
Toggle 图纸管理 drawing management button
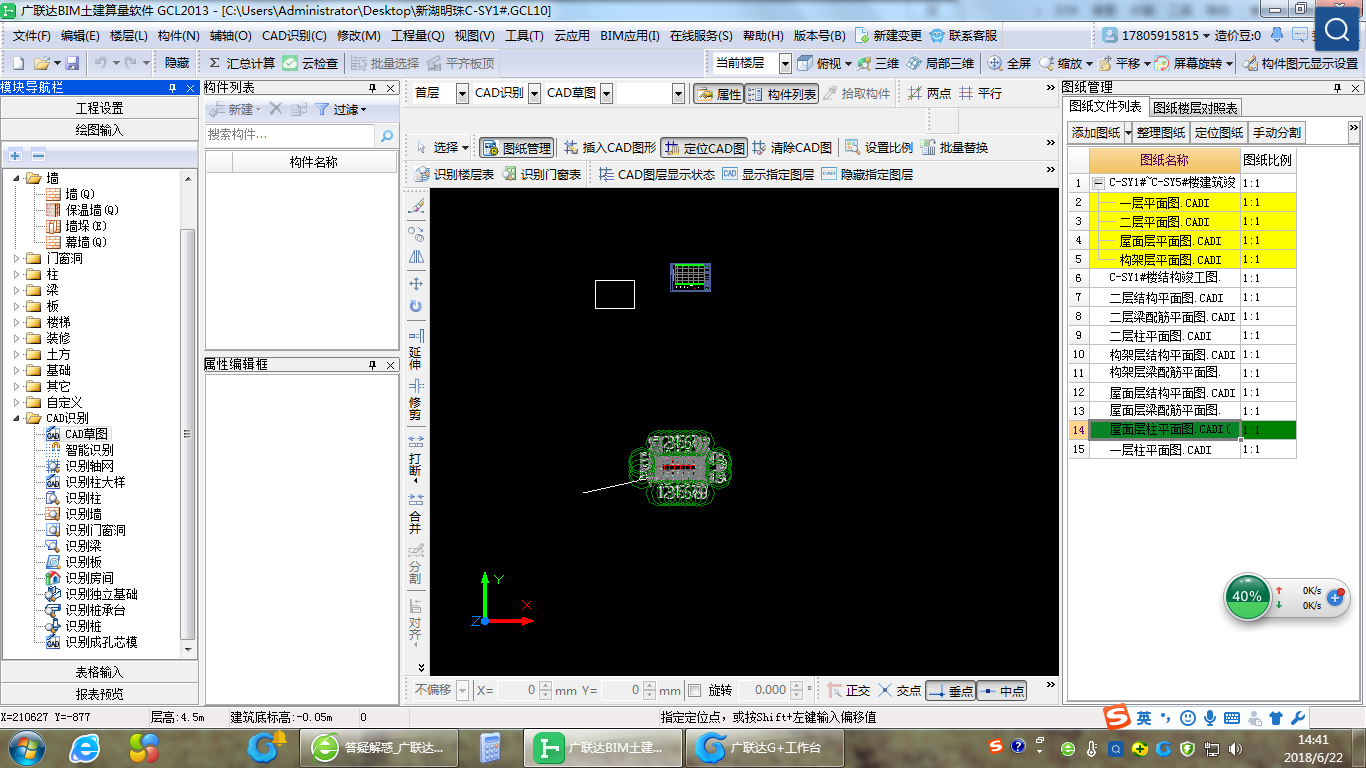coord(516,147)
